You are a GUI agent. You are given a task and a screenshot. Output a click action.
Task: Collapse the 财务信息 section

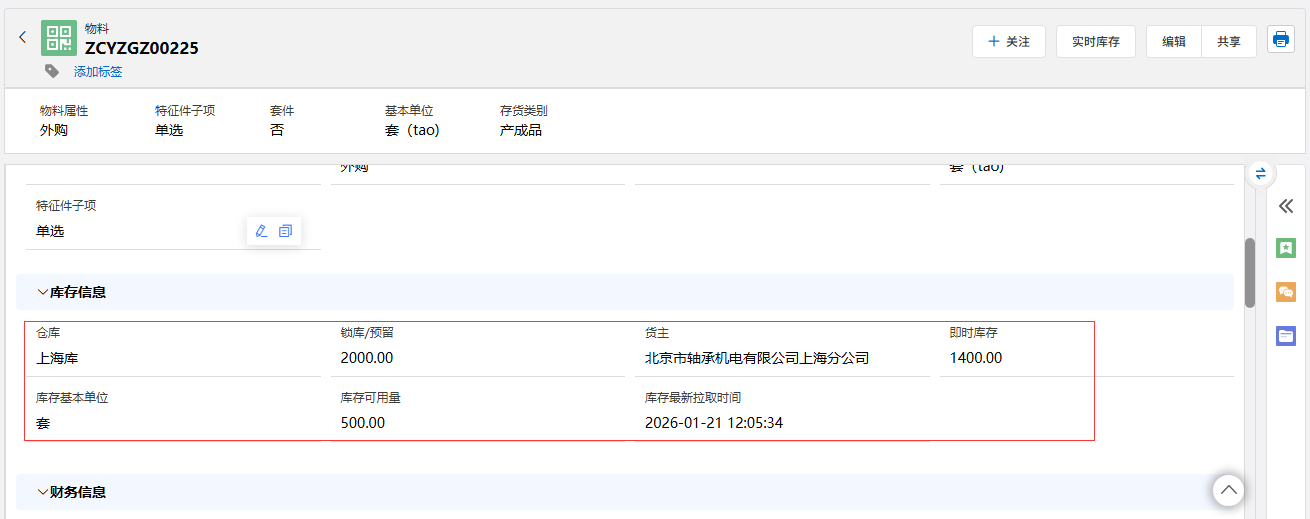43,492
